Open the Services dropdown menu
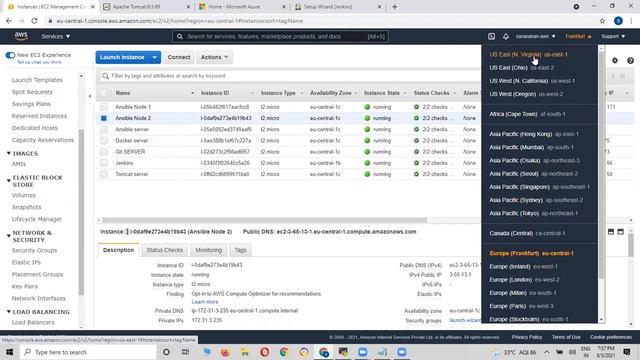This screenshot has height=360, width=640. click(x=56, y=36)
